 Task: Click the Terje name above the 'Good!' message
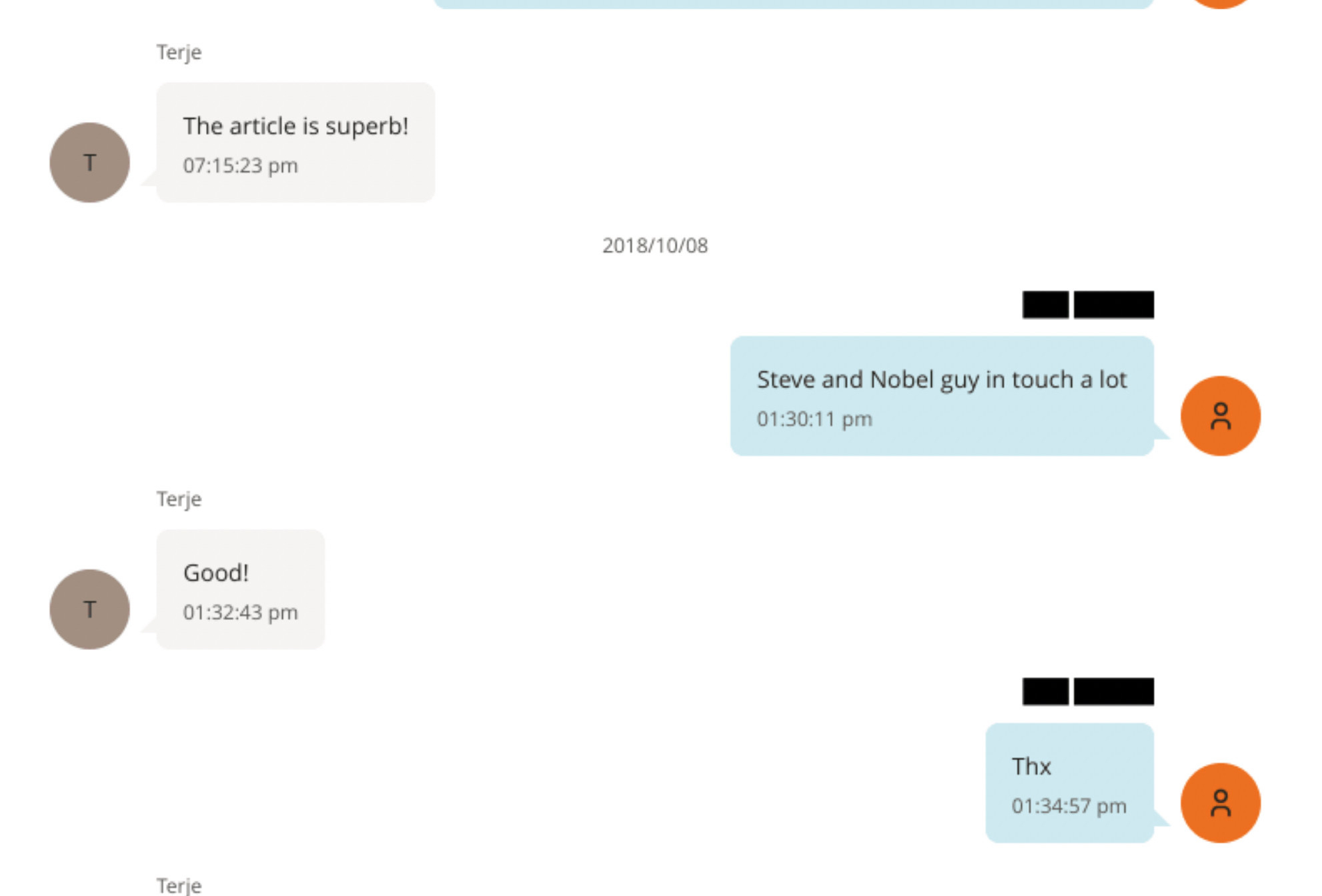tap(179, 499)
